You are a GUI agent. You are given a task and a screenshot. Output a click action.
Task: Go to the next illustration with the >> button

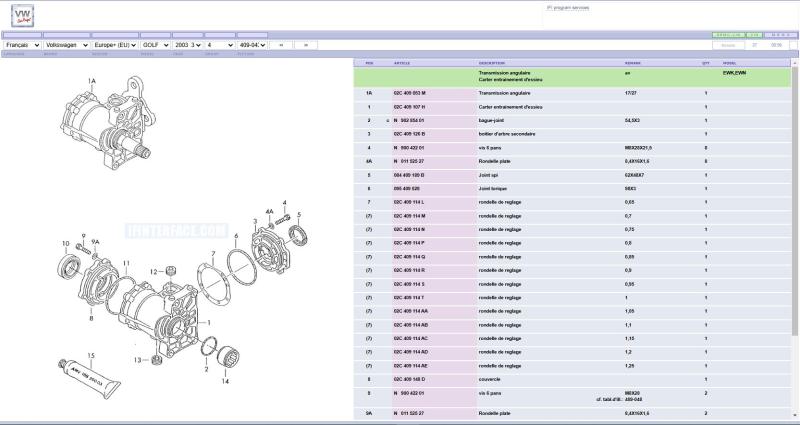306,45
